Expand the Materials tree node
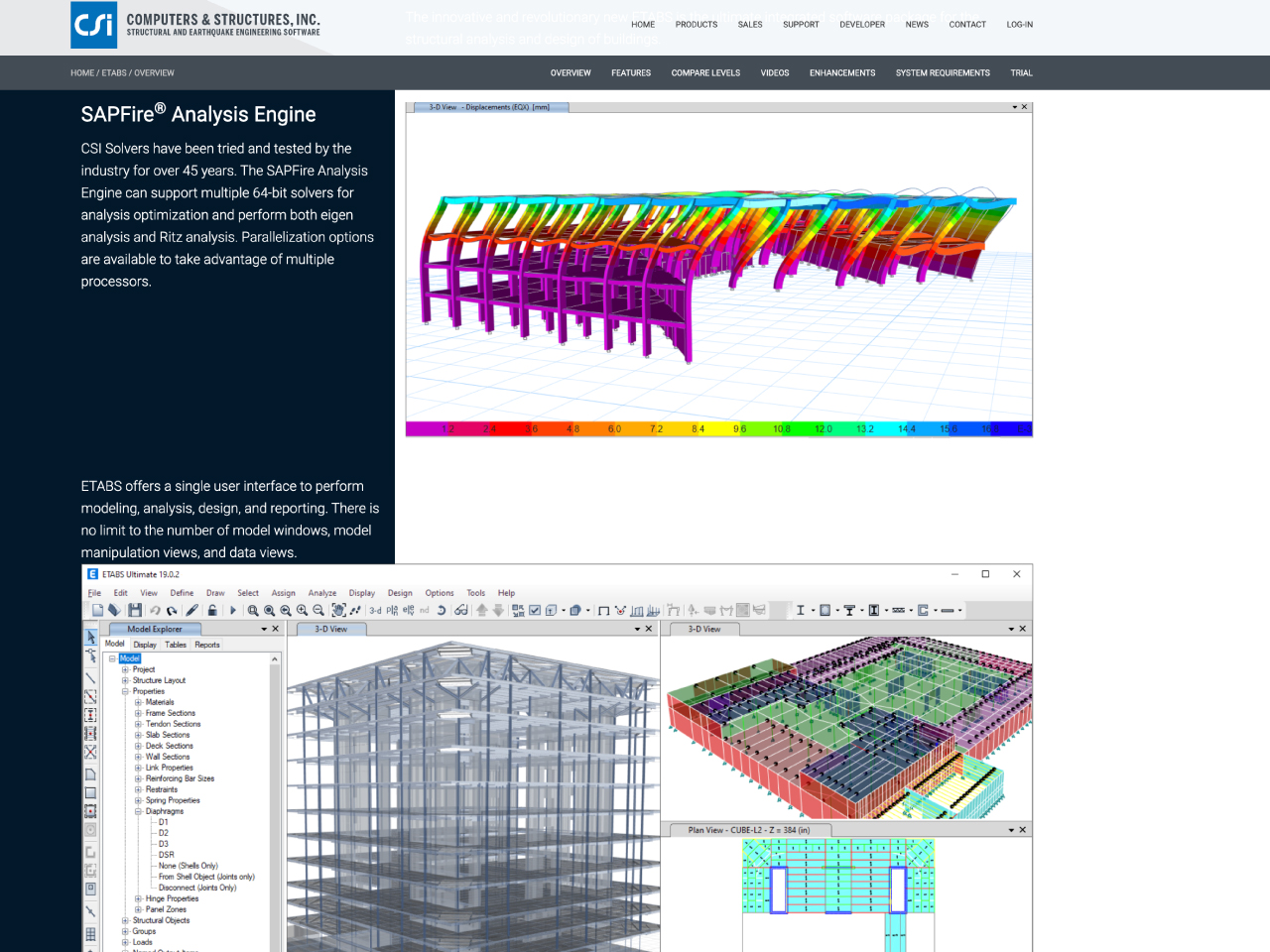This screenshot has height=952, width=1270. coord(138,702)
